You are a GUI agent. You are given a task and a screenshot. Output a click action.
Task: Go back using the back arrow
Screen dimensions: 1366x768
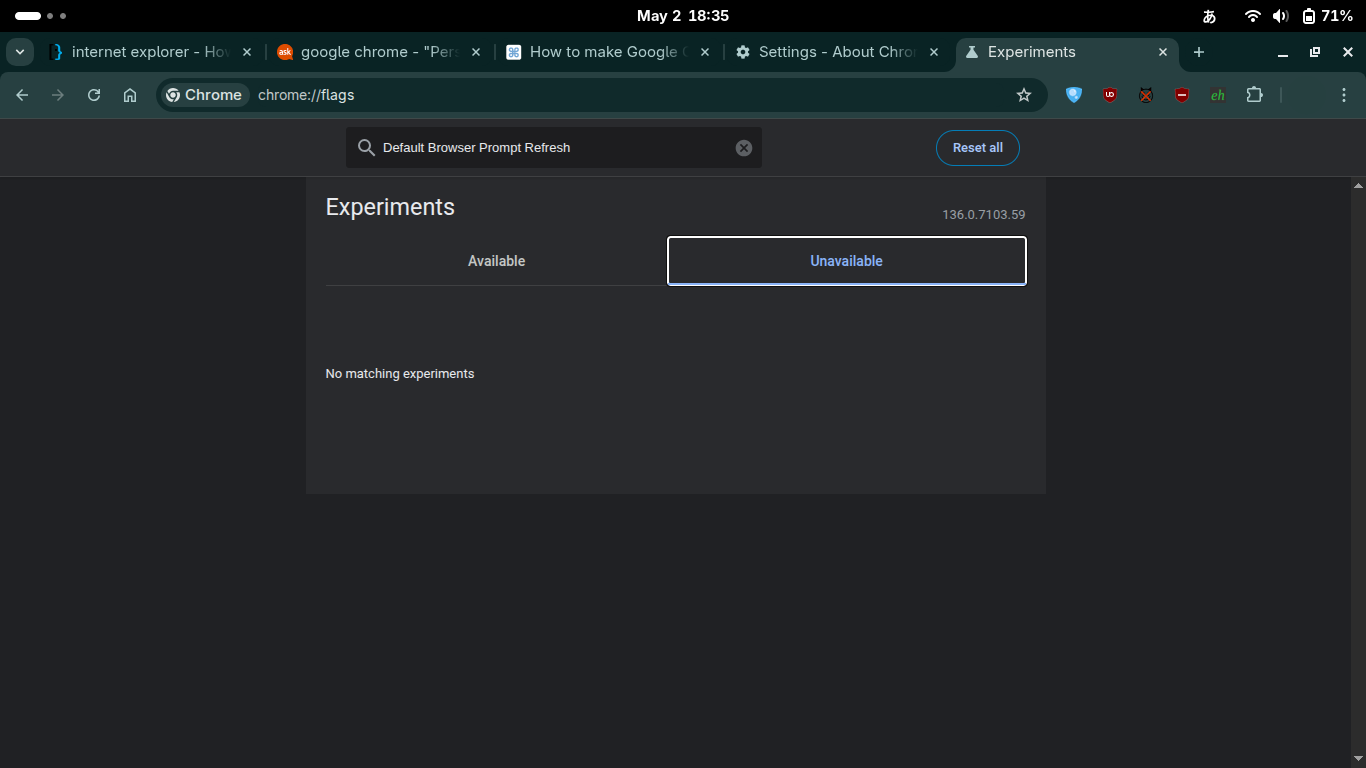coord(22,95)
